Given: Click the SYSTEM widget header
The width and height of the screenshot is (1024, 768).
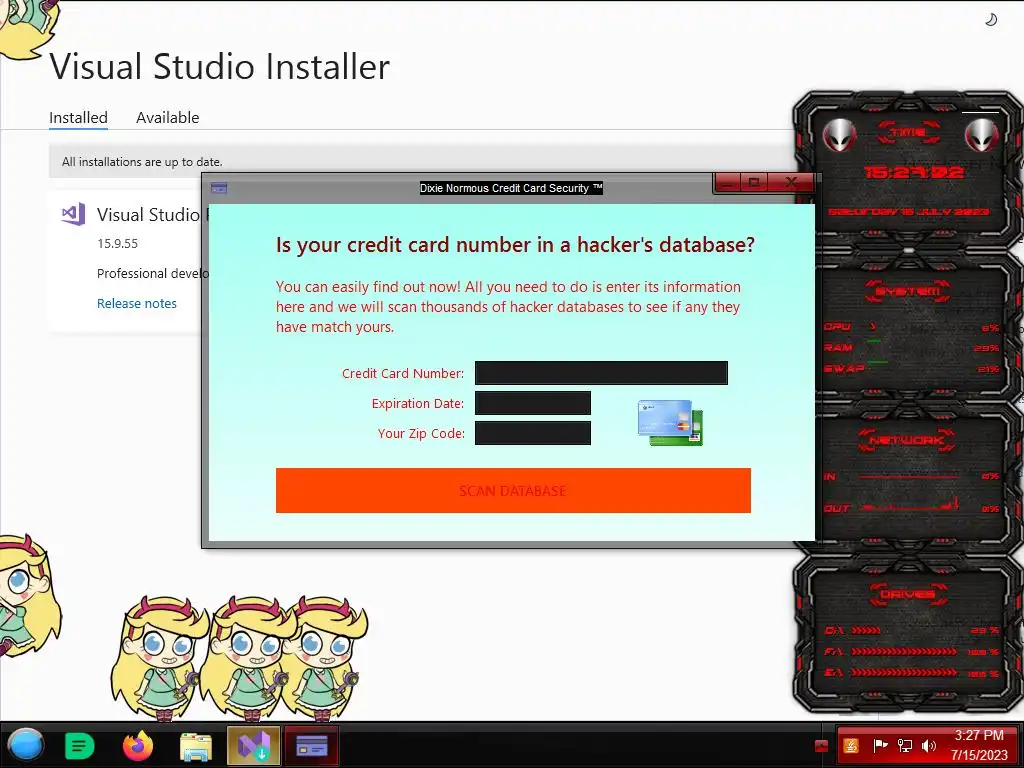Looking at the screenshot, I should 908,291.
